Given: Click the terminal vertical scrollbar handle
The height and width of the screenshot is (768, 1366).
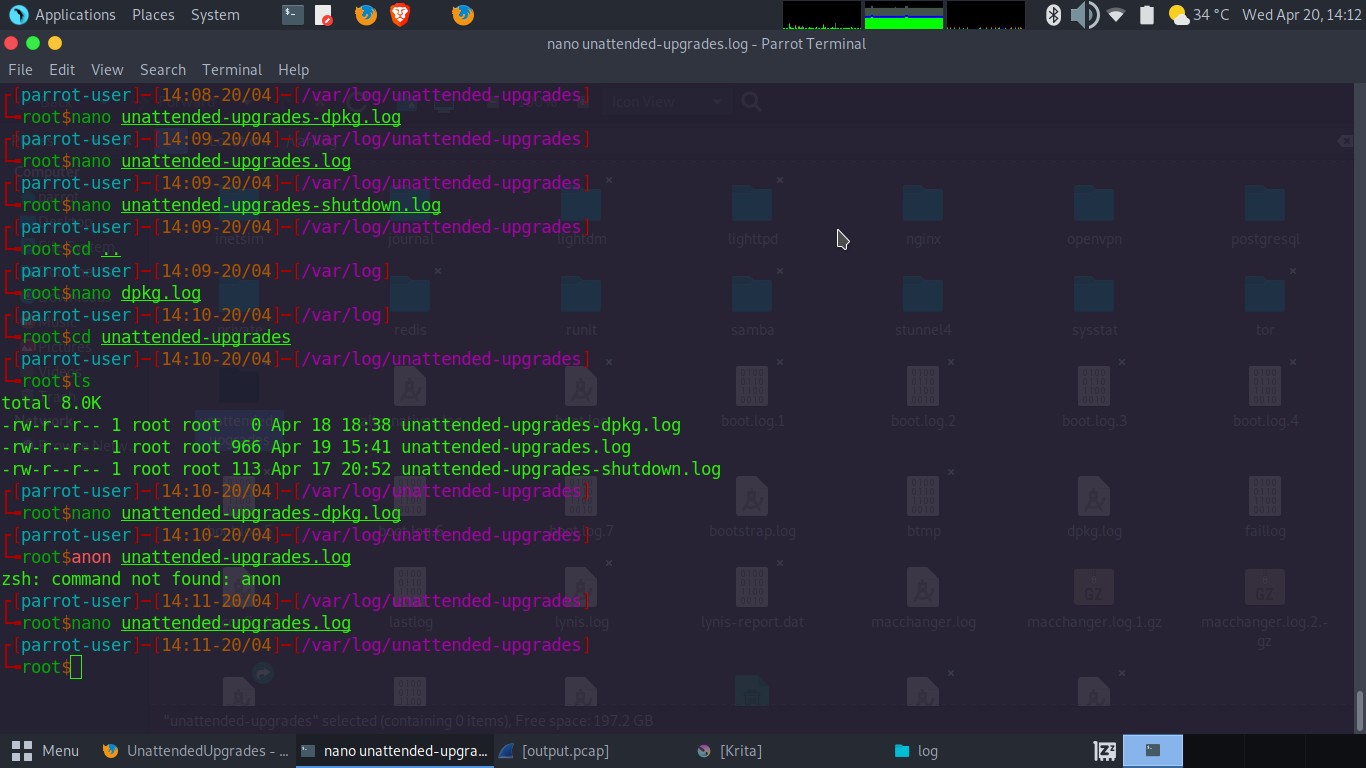Looking at the screenshot, I should pyautogui.click(x=1359, y=711).
